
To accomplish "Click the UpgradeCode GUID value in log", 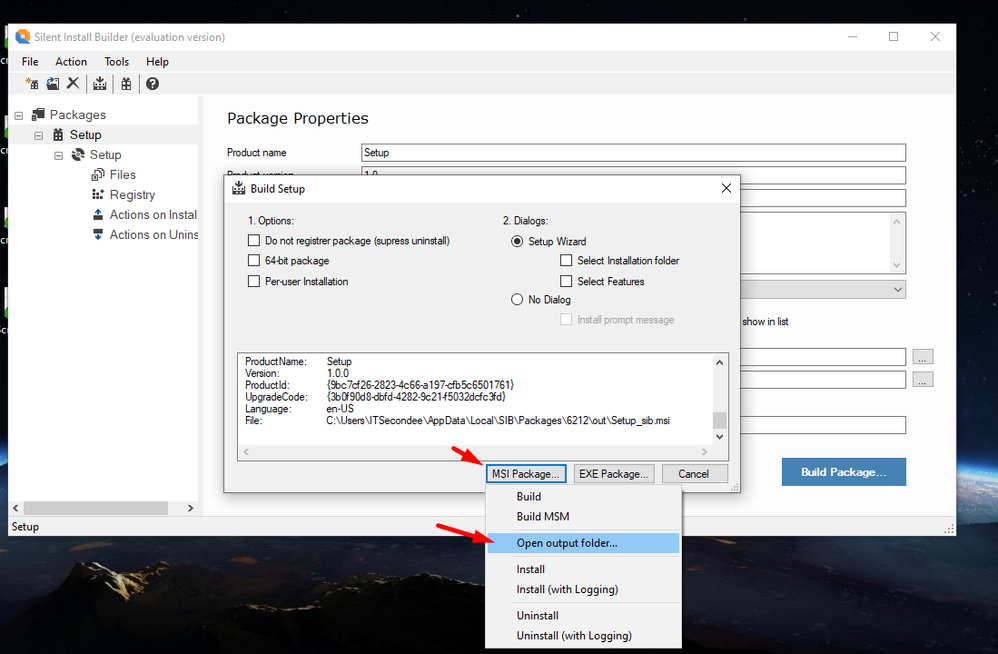I will point(416,397).
